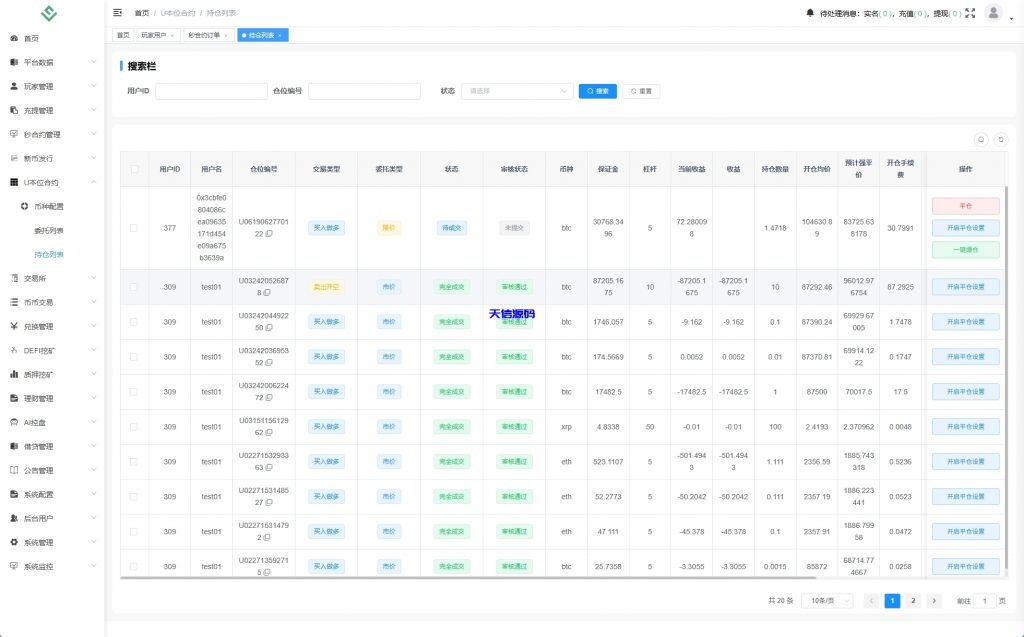
Task: Check the row with position U0324203695352
Action: (x=134, y=357)
